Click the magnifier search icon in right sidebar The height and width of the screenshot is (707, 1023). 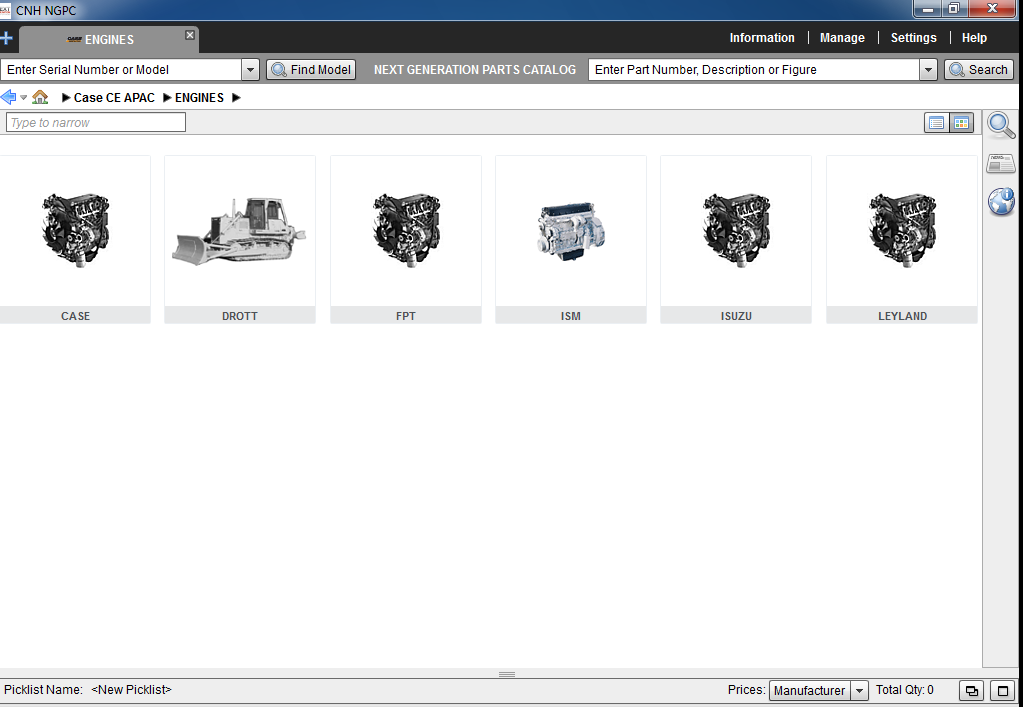[1000, 125]
